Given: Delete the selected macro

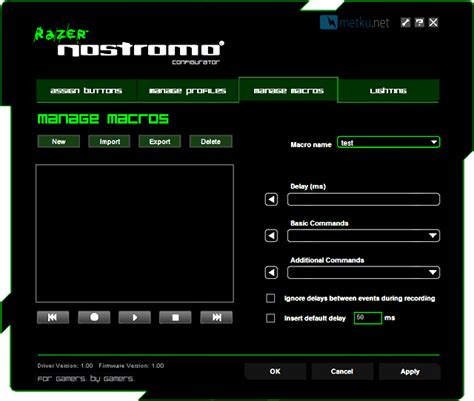Looking at the screenshot, I should 211,141.
